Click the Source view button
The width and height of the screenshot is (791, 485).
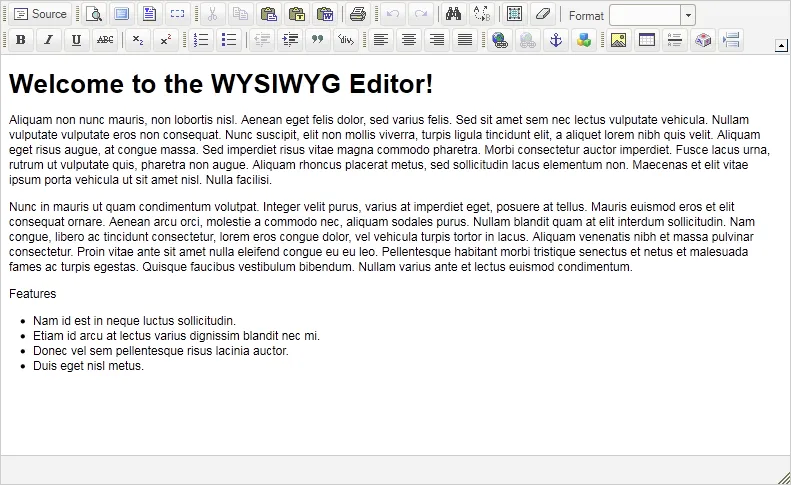[x=40, y=14]
